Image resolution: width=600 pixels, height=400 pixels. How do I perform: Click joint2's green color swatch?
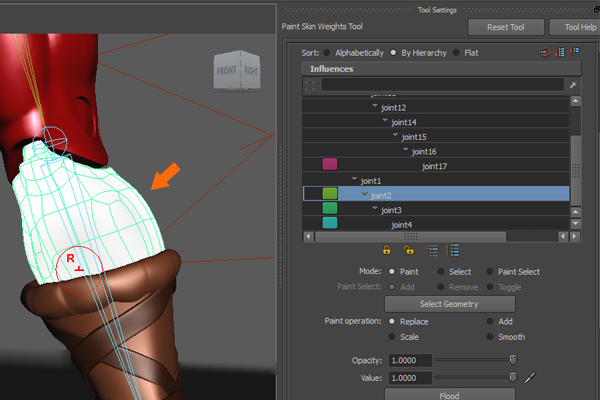click(329, 195)
